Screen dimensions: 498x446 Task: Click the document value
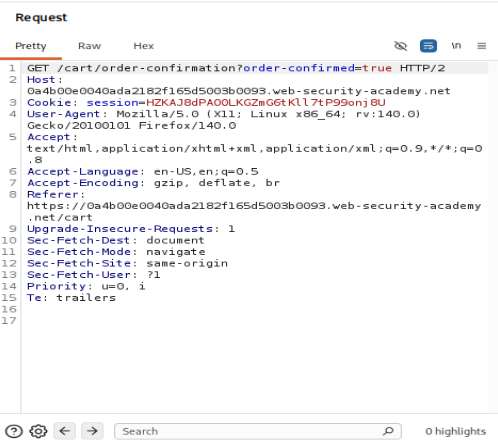[x=175, y=240]
